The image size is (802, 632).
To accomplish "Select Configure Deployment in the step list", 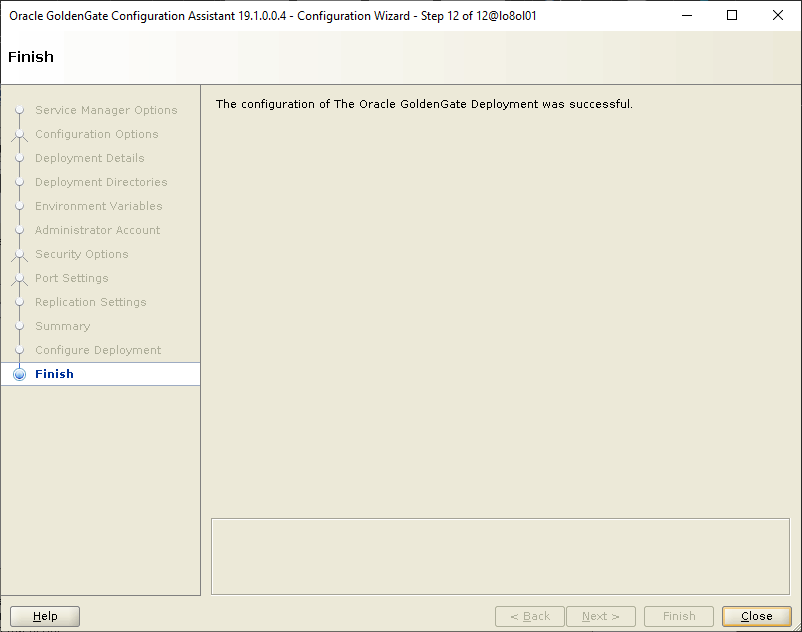I will 98,350.
